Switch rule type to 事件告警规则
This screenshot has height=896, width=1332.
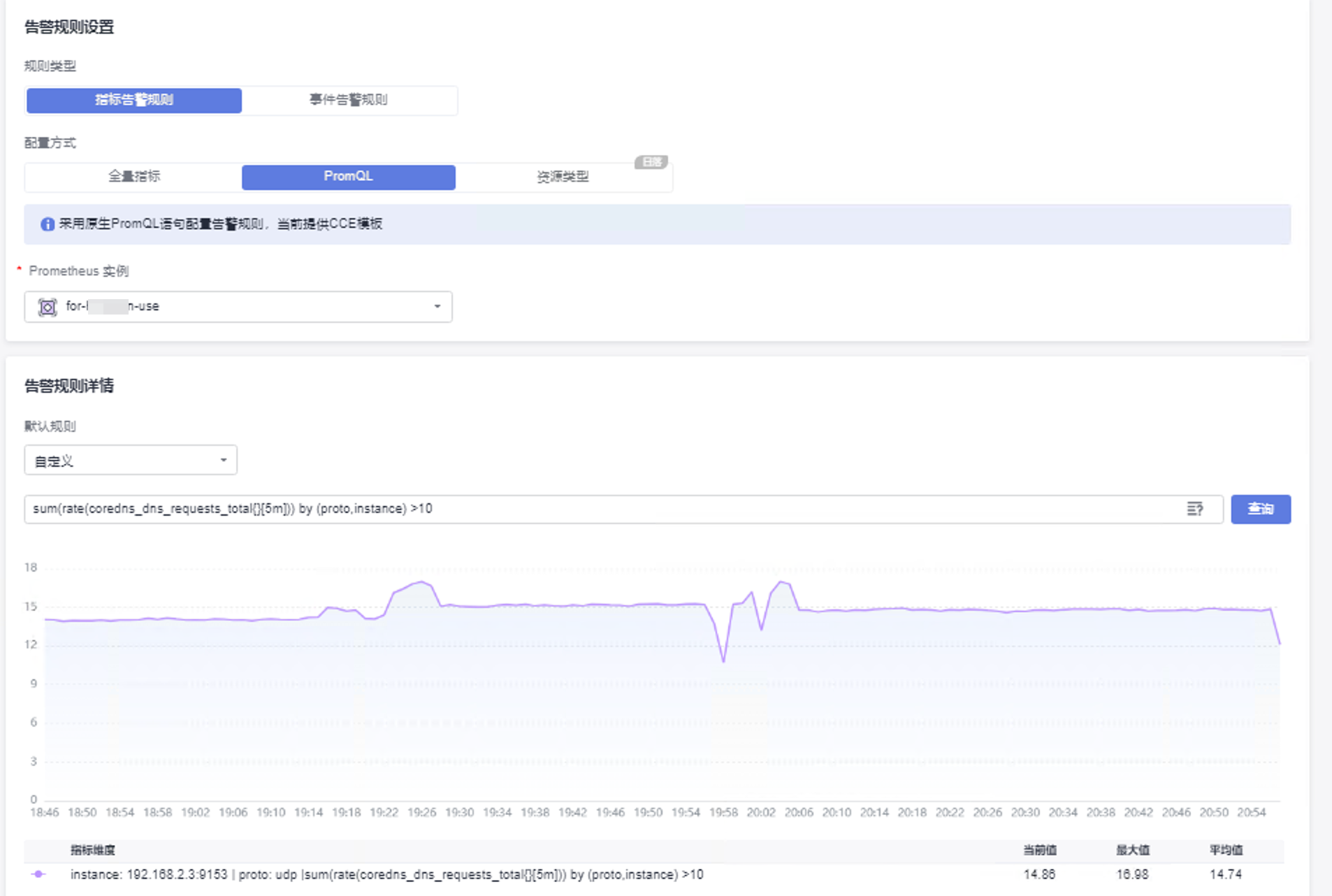tap(349, 100)
